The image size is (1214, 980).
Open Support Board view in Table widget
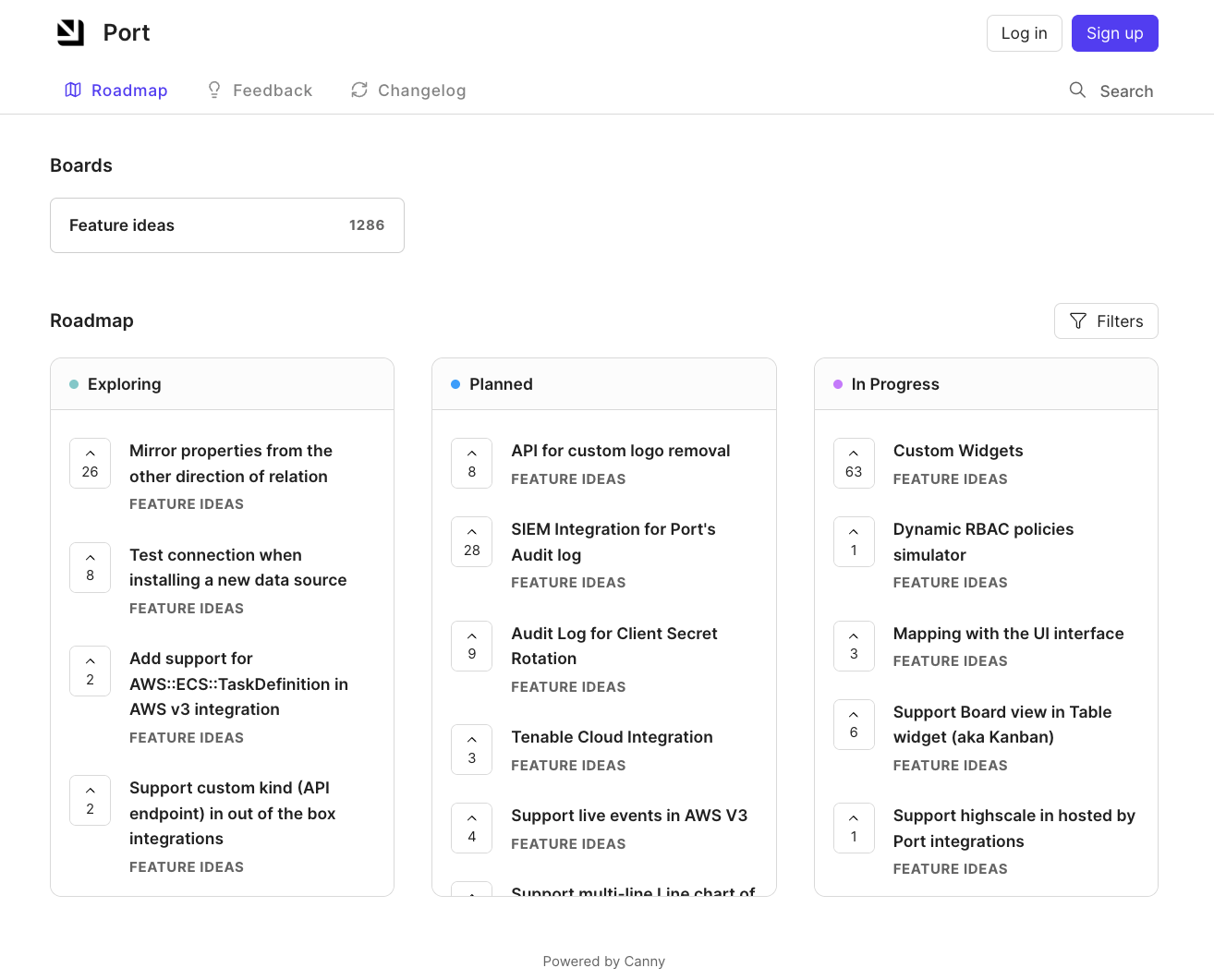tap(1002, 725)
